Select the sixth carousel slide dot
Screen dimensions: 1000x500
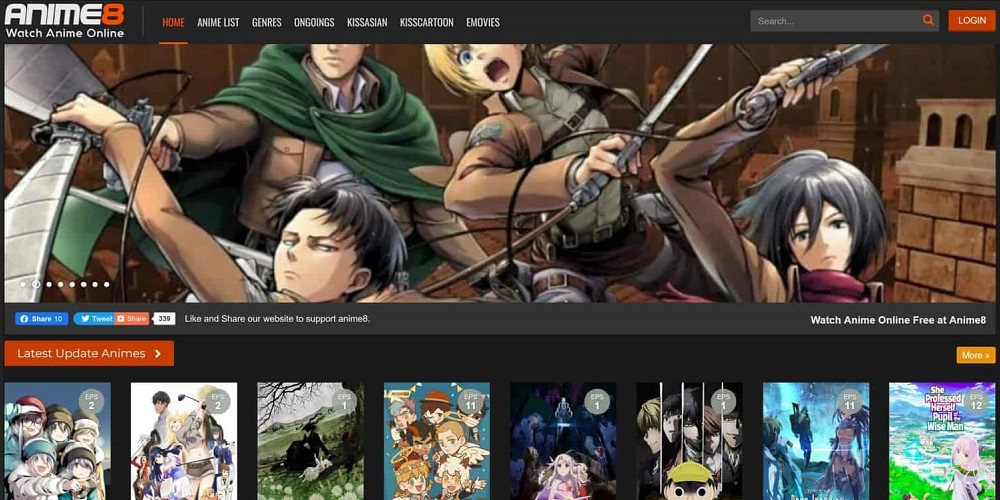(x=84, y=284)
